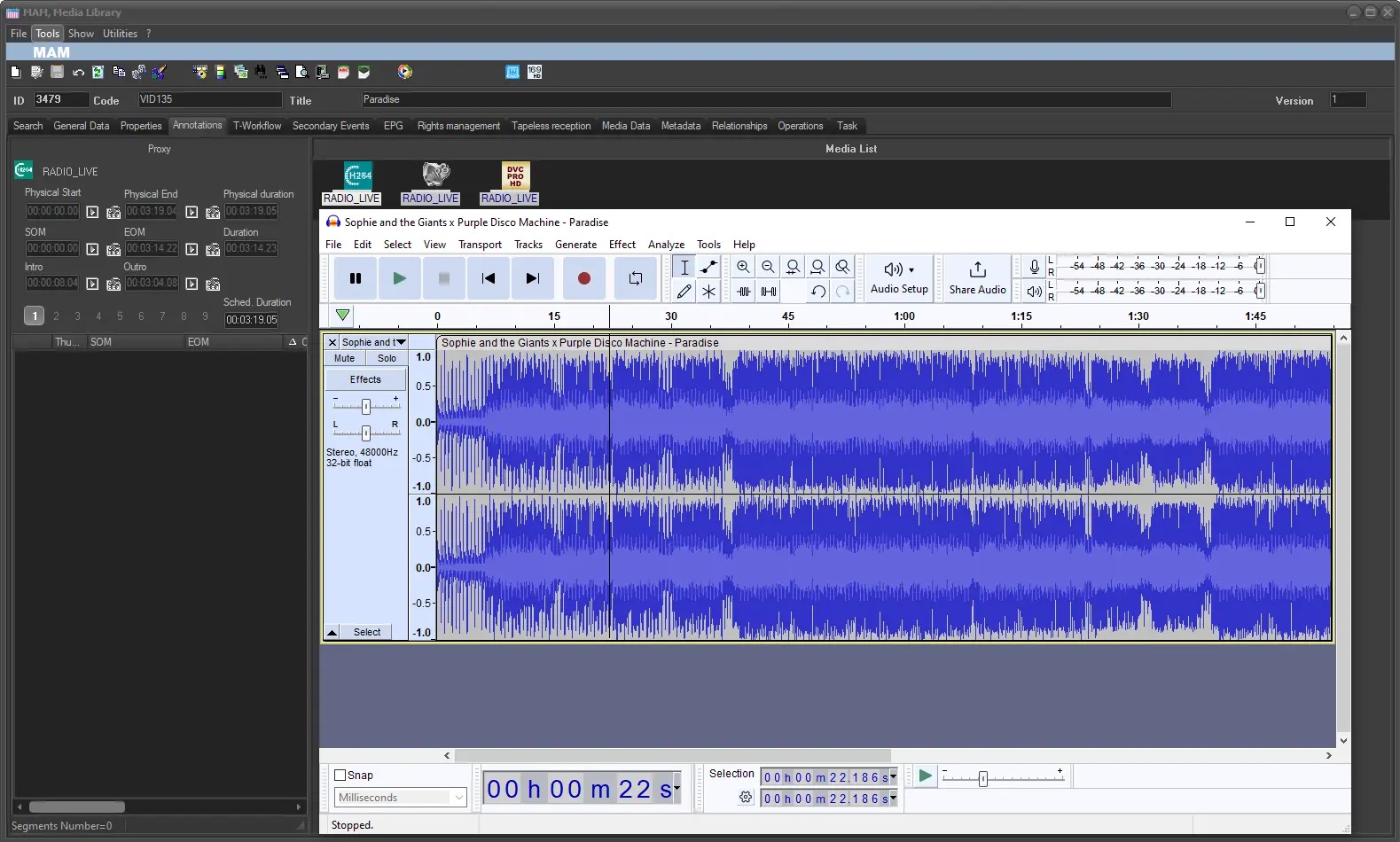Click Skip to End button
Viewport: 1400px width, 842px height.
pyautogui.click(x=532, y=278)
